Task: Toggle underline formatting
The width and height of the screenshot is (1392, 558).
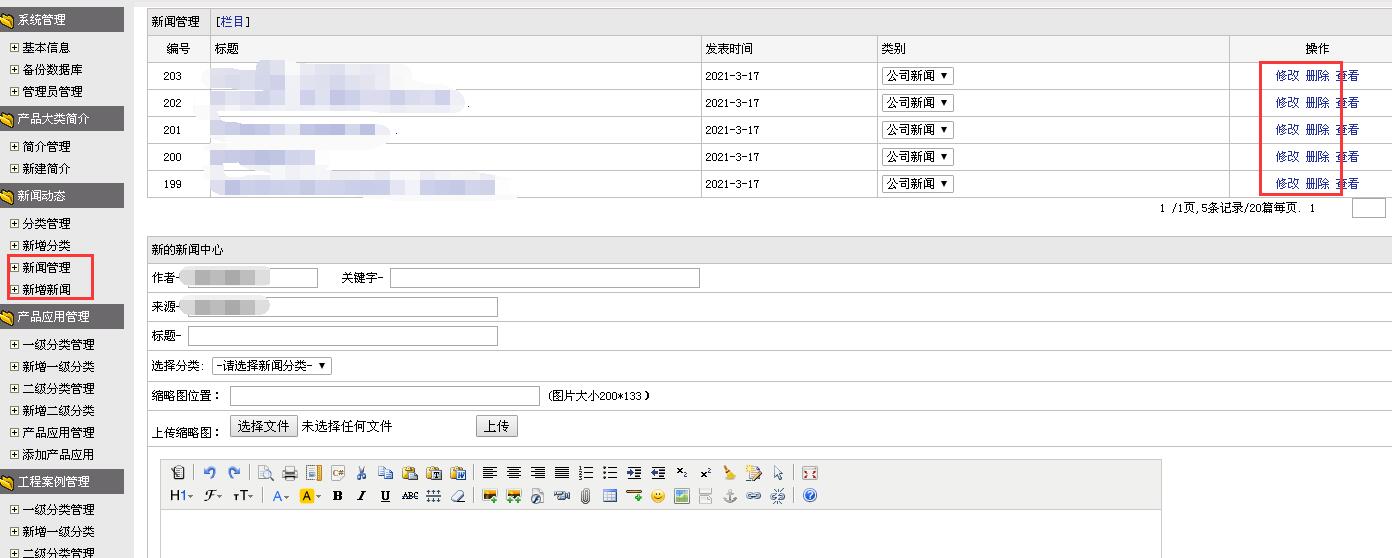Action: coord(385,496)
